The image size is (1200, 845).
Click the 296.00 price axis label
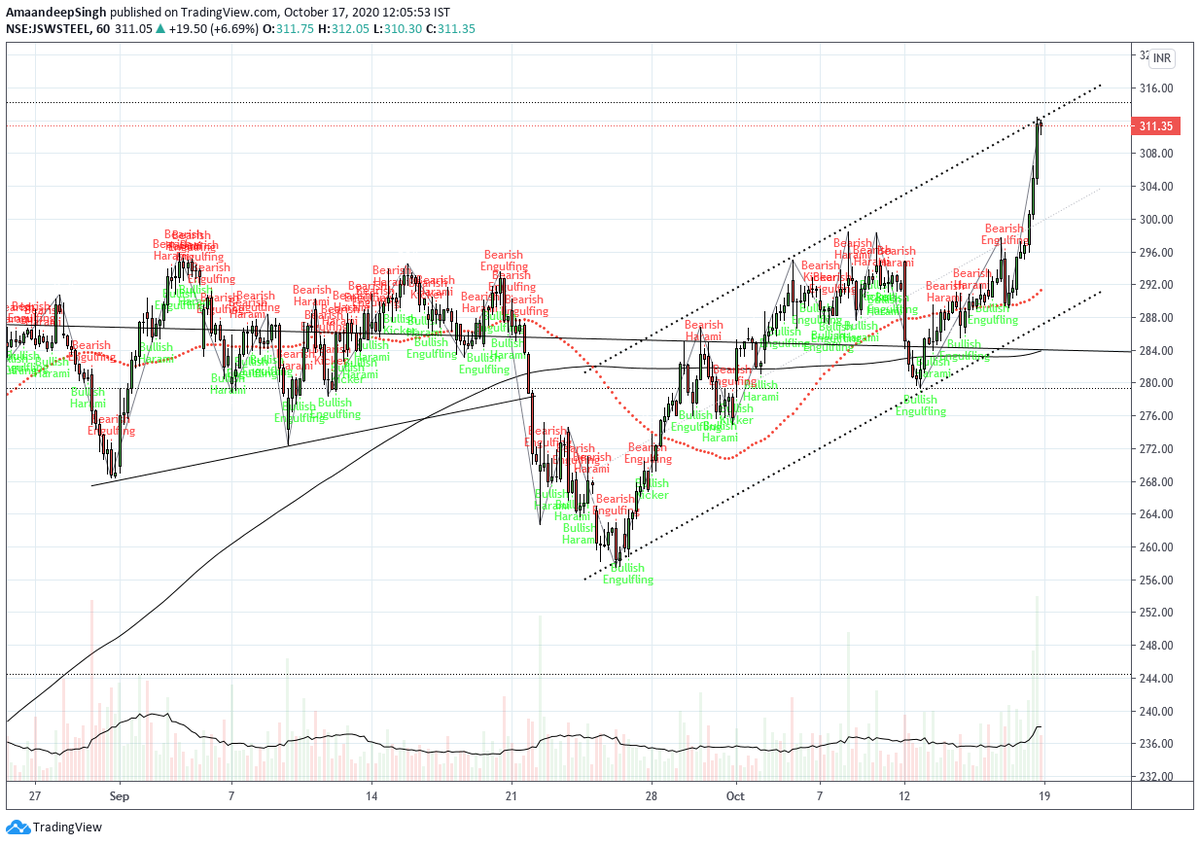[x=1156, y=253]
